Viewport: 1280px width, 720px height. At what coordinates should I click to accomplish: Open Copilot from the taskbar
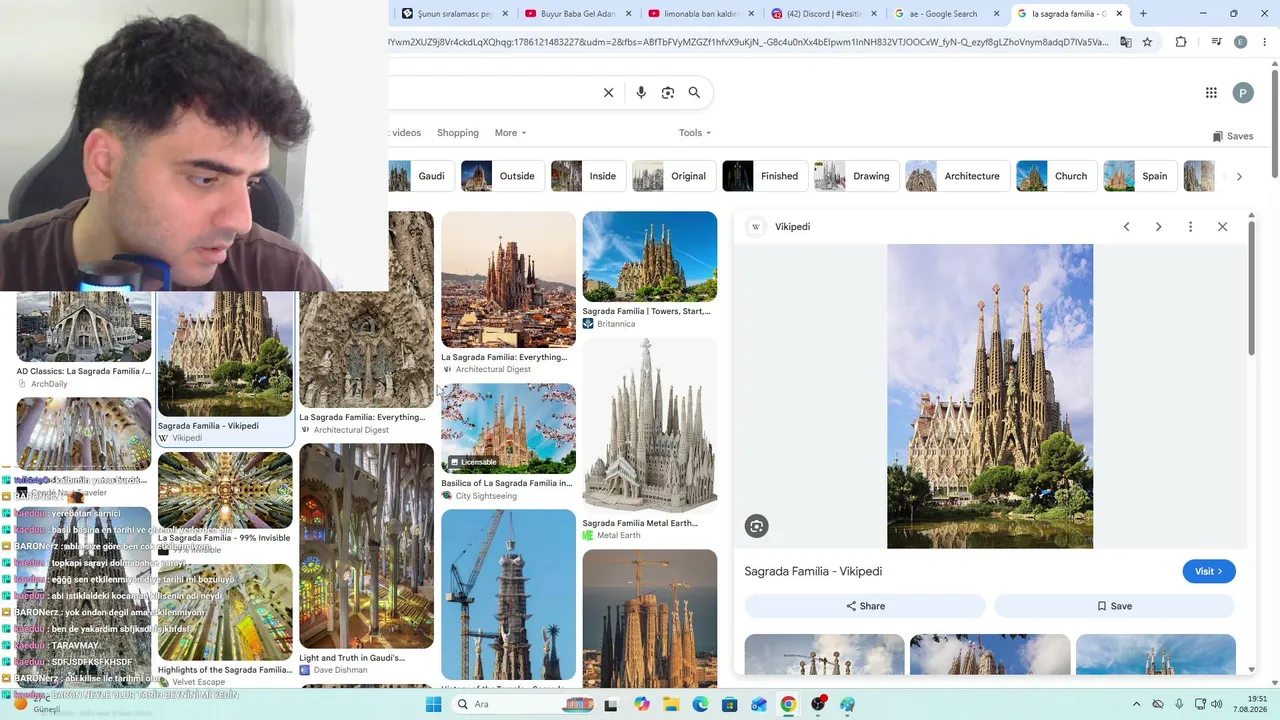(642, 704)
